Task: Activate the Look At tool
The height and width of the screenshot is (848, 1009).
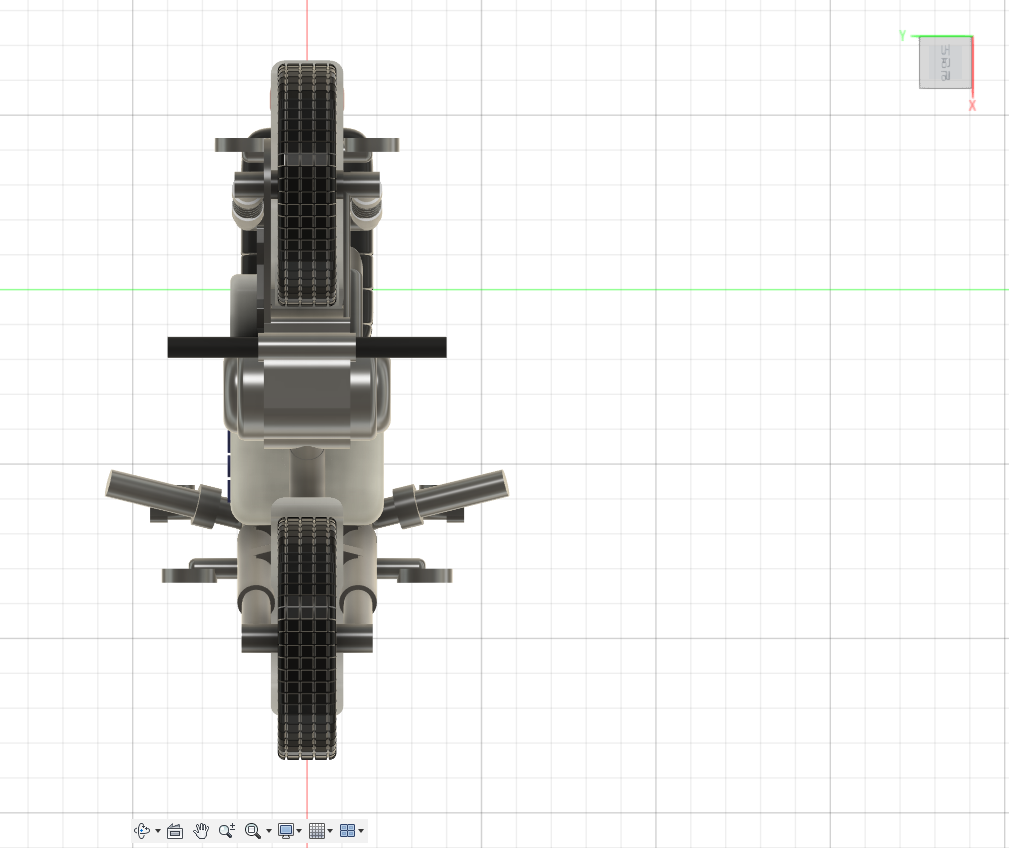Action: click(175, 831)
